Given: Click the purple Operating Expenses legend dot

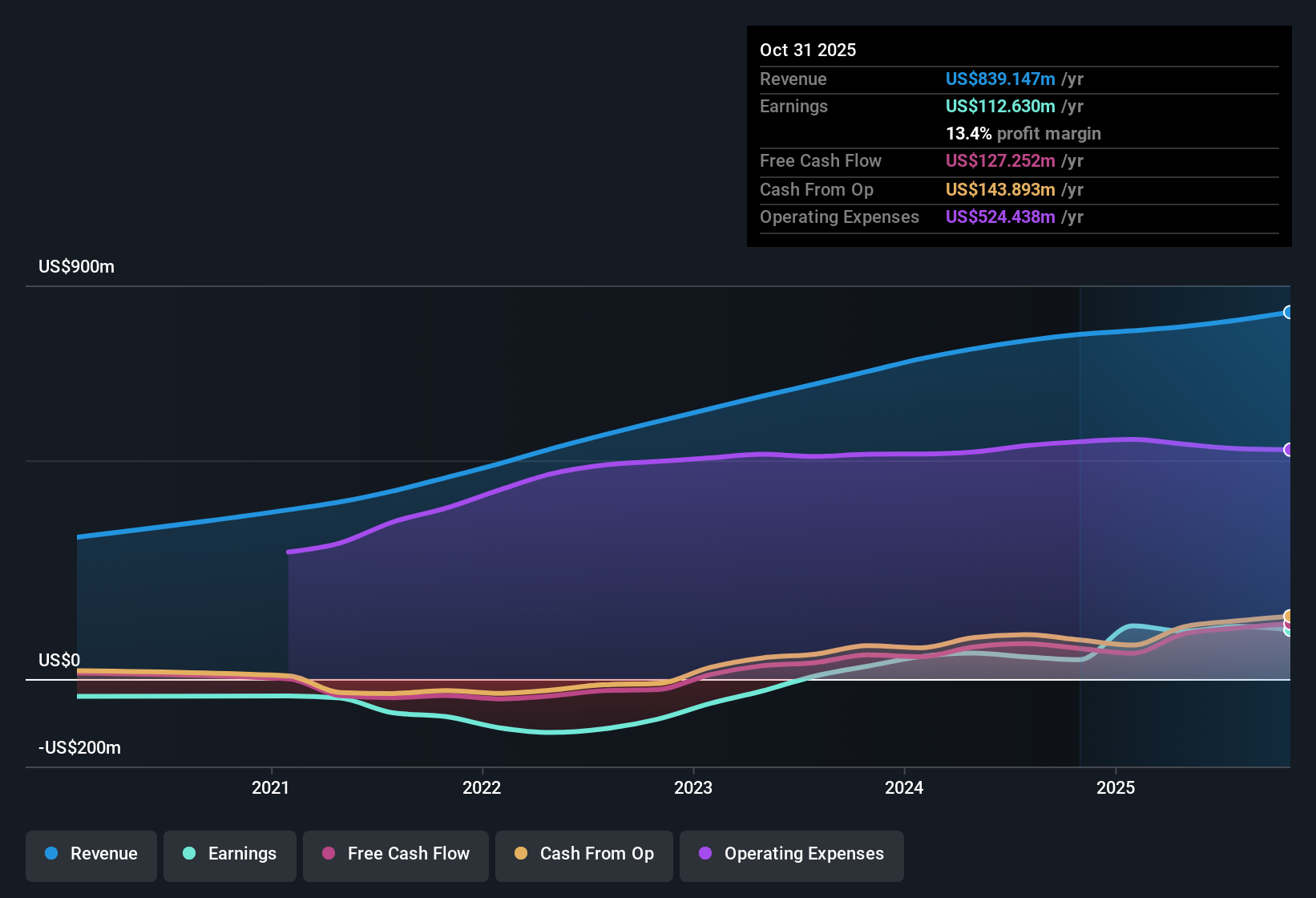Looking at the screenshot, I should tap(704, 854).
